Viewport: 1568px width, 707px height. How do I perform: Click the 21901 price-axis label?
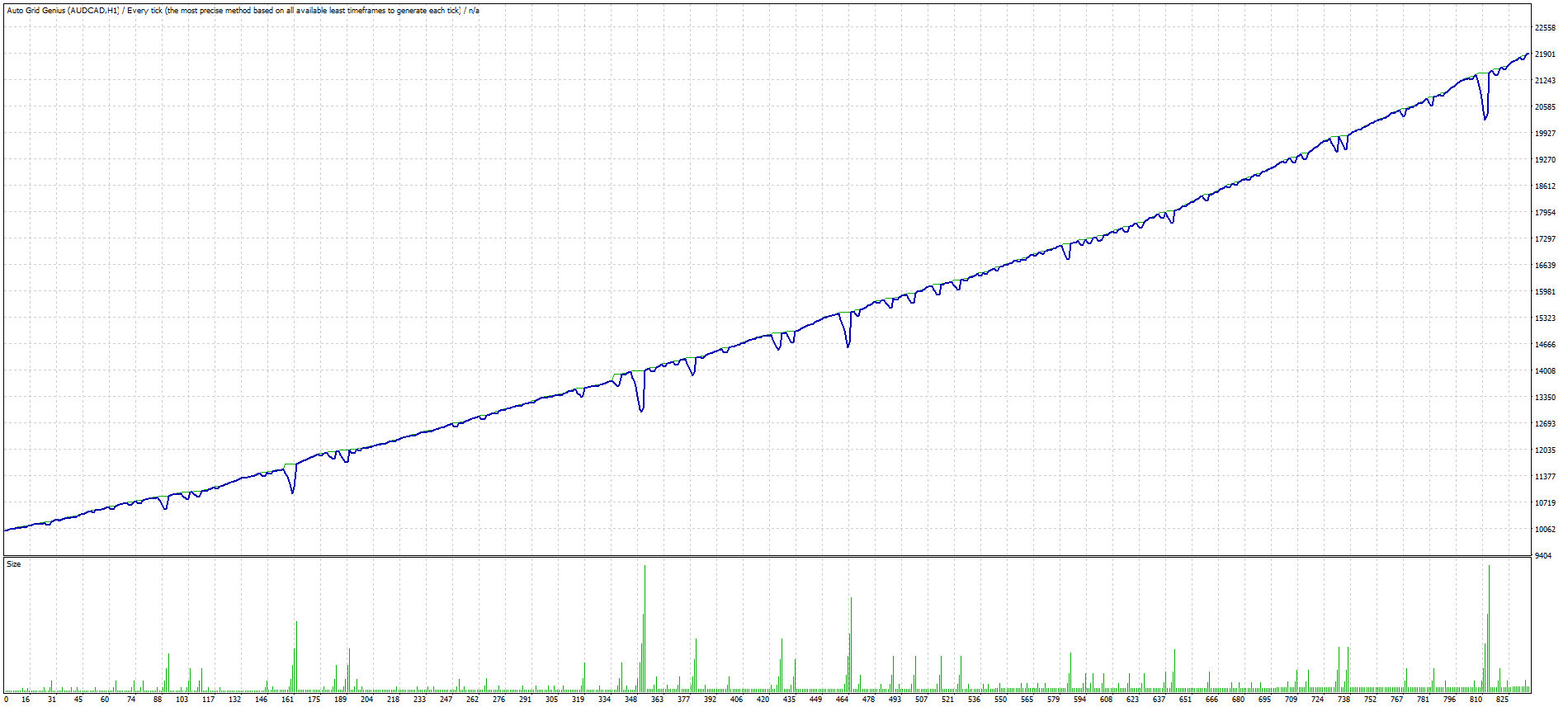coord(1545,54)
